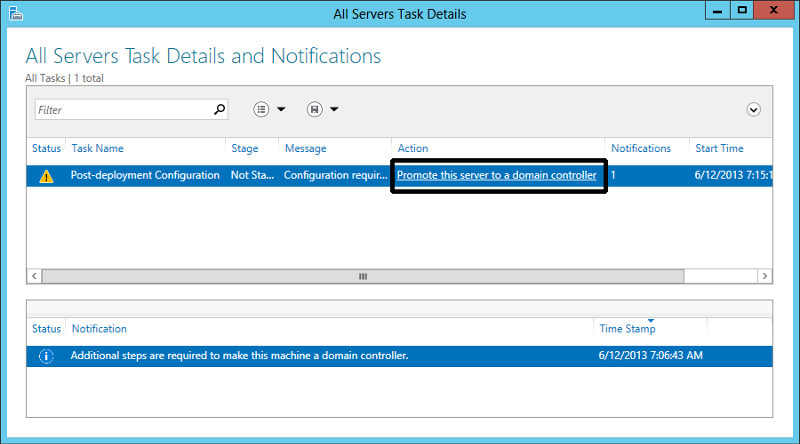Minimize the All Servers Task Details window
The height and width of the screenshot is (444, 800).
point(717,10)
